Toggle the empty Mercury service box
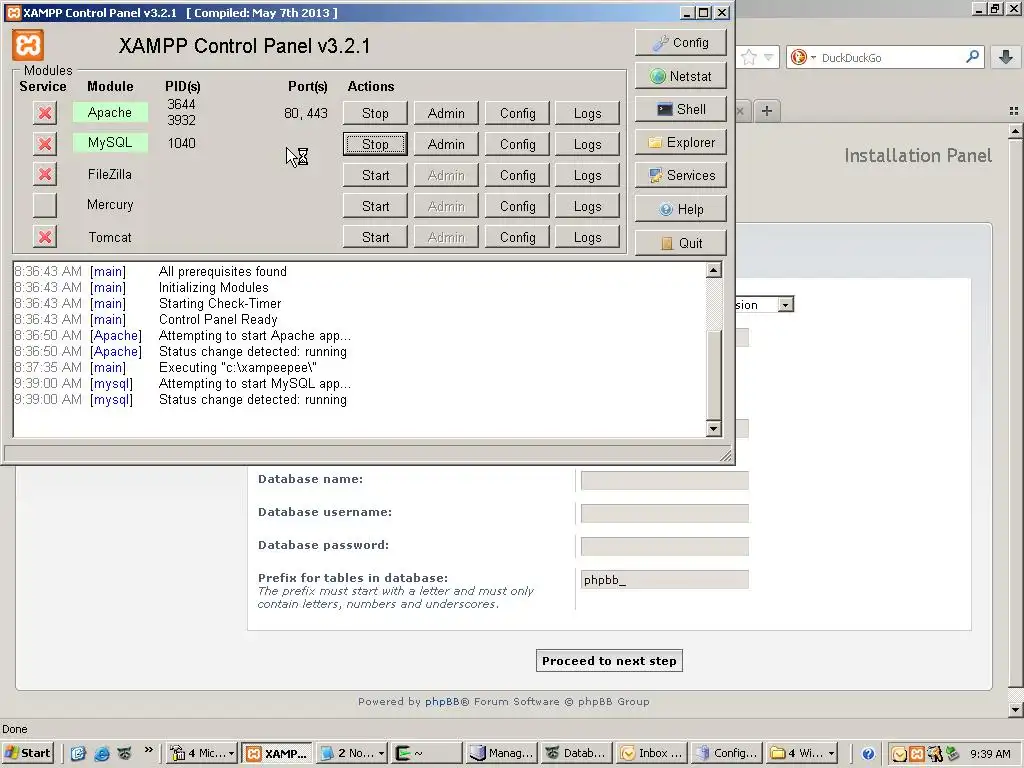This screenshot has height=768, width=1024. [x=45, y=205]
